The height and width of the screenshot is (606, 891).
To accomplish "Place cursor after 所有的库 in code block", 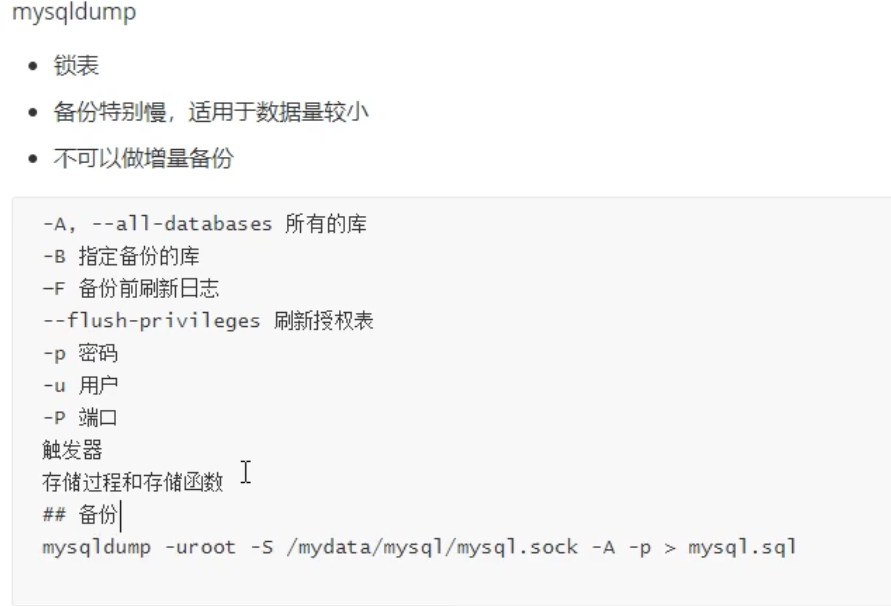I will pos(367,224).
